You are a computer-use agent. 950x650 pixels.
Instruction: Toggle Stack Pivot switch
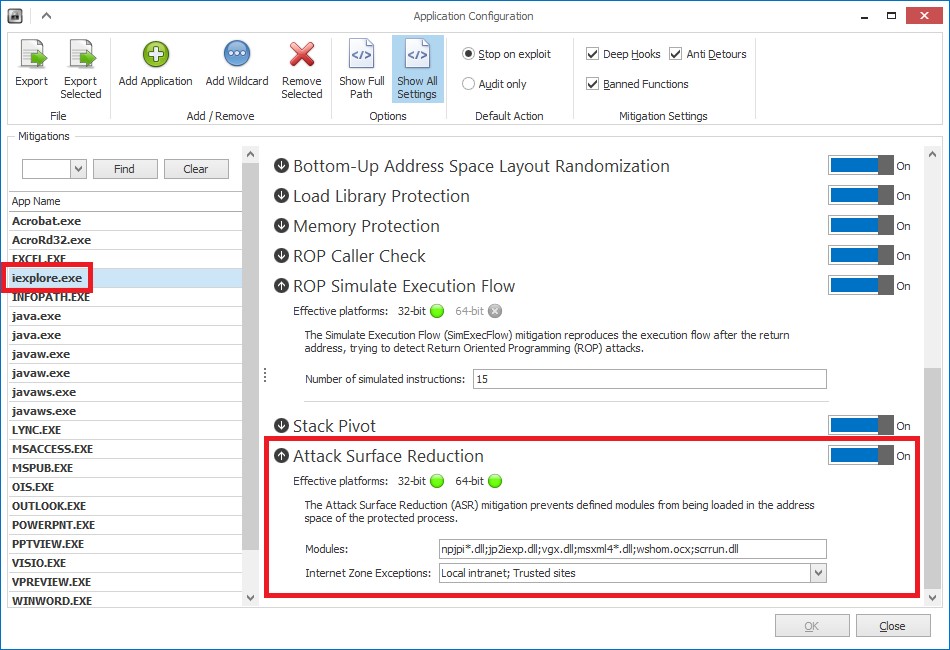click(861, 425)
